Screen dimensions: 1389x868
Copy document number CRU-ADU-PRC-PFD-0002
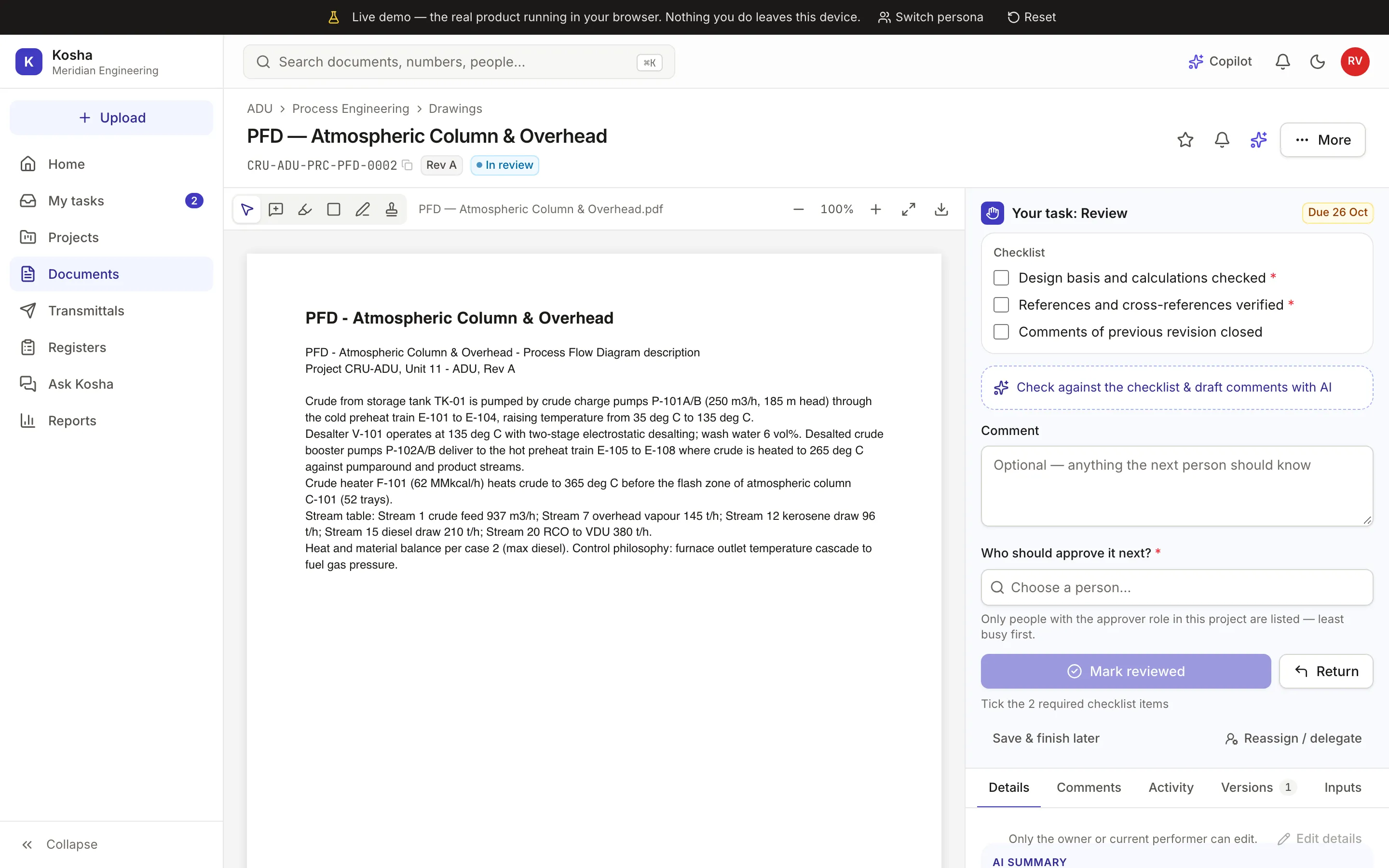[x=408, y=165]
